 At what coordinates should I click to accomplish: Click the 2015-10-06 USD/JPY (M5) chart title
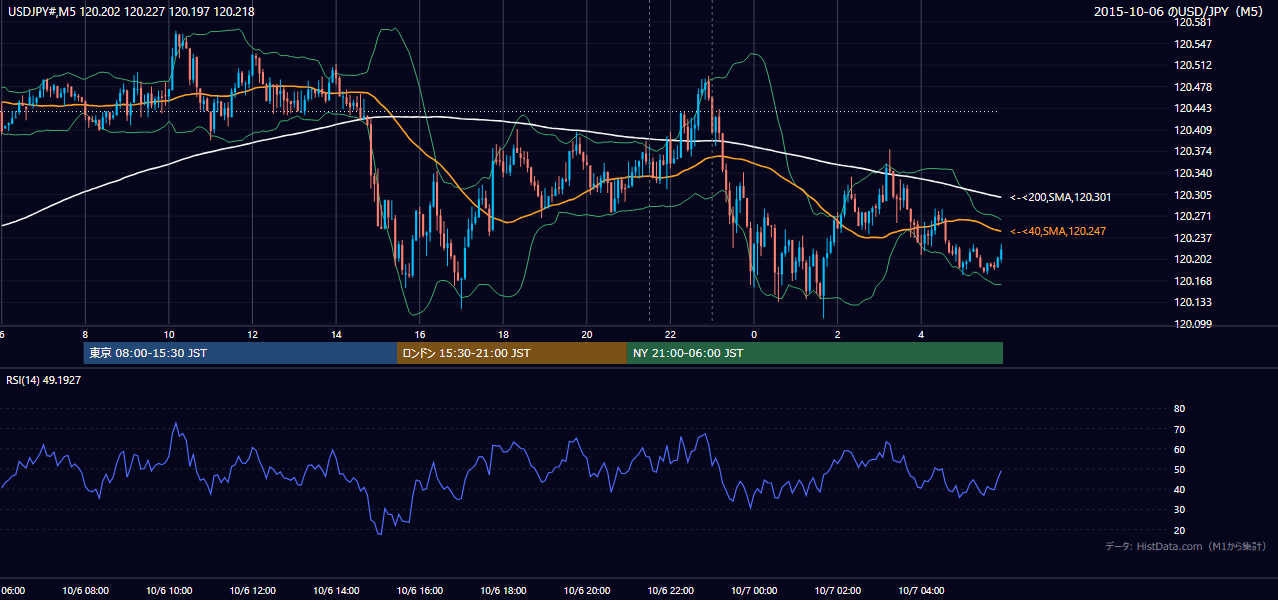1180,12
